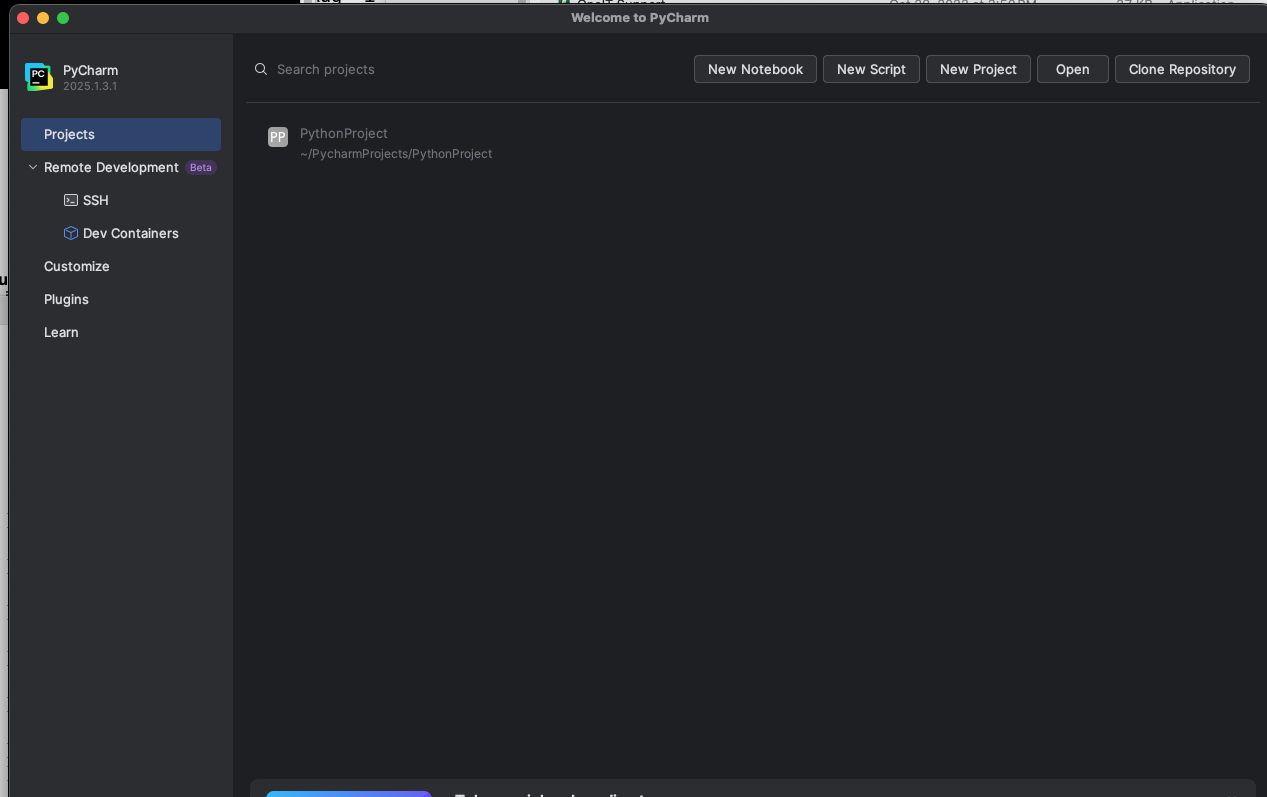Select Projects in the sidebar
The height and width of the screenshot is (797, 1267).
121,134
